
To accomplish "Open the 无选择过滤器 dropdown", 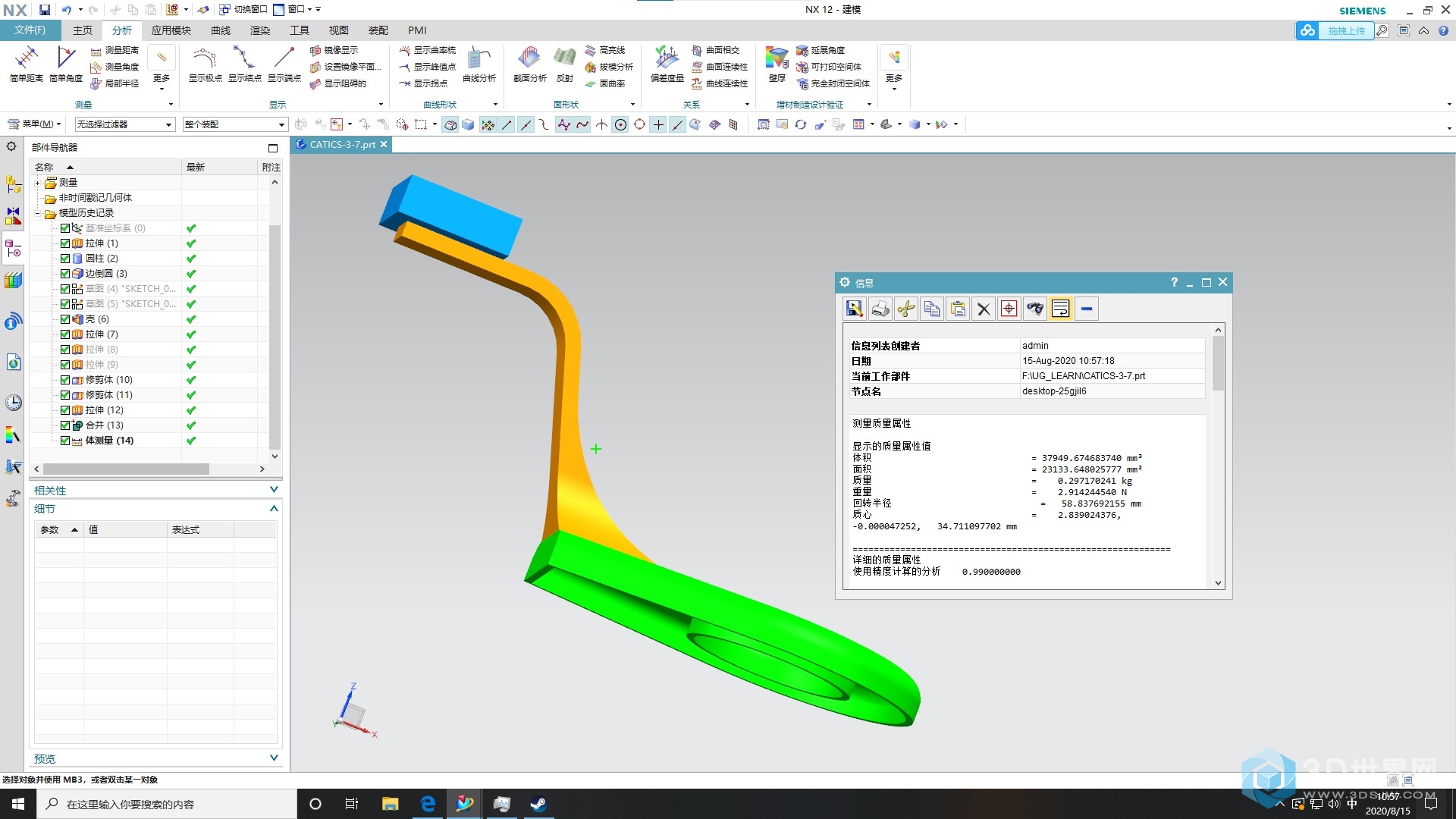I will click(125, 124).
